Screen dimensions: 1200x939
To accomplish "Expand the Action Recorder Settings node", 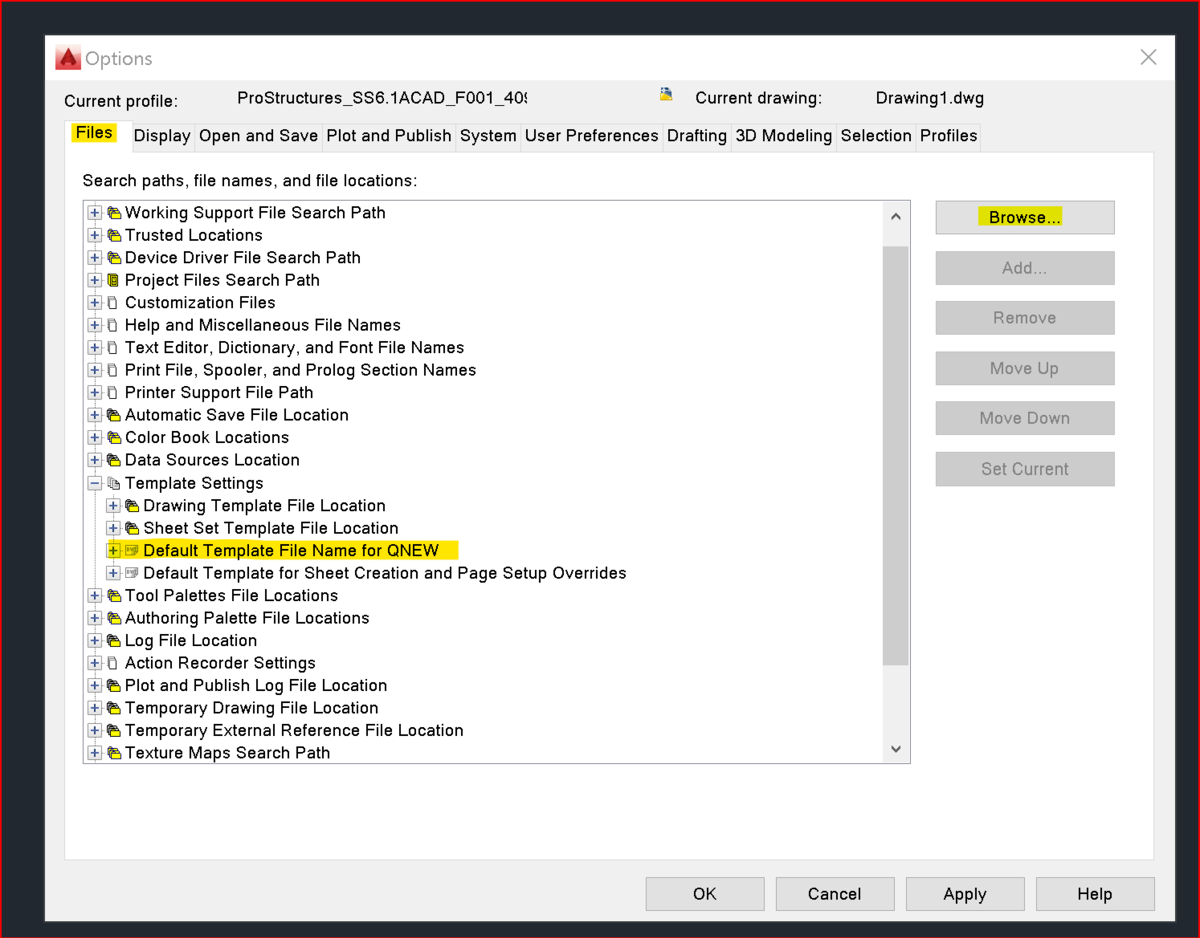I will [x=95, y=663].
